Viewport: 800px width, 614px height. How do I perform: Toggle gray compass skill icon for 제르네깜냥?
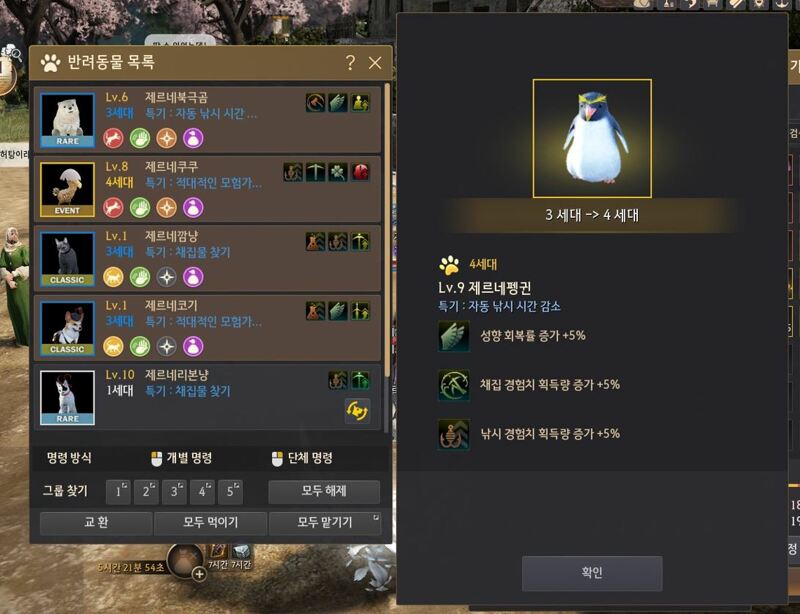click(166, 277)
